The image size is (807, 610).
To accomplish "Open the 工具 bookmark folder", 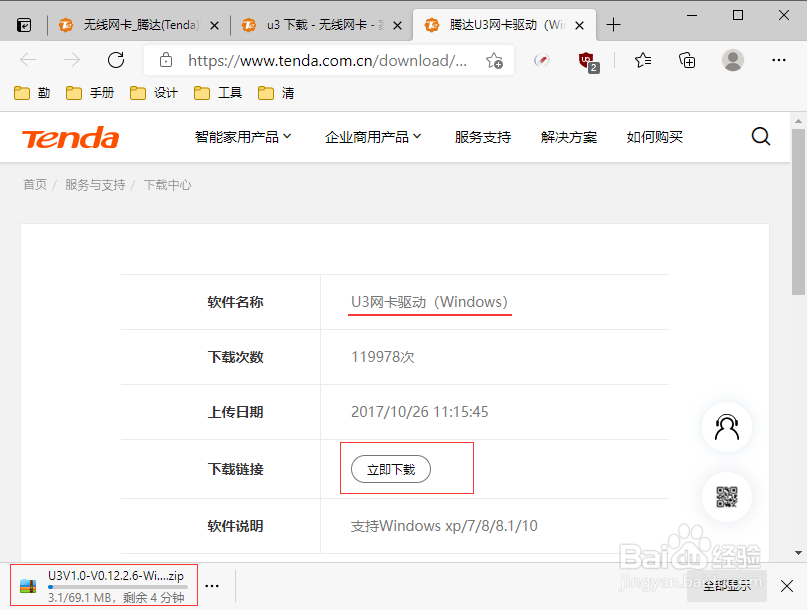I will tap(218, 93).
